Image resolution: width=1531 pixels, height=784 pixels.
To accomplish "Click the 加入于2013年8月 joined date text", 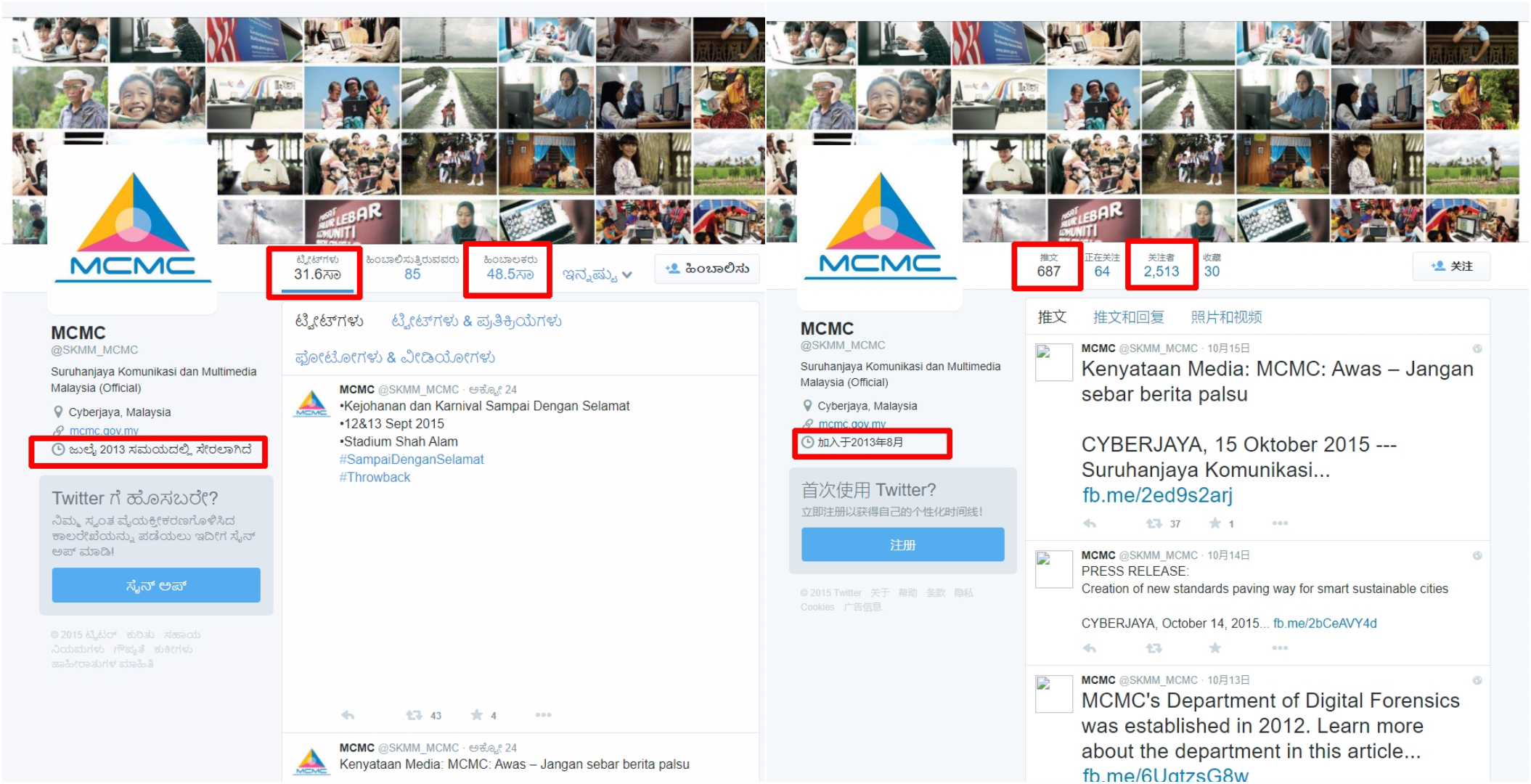I will click(860, 442).
